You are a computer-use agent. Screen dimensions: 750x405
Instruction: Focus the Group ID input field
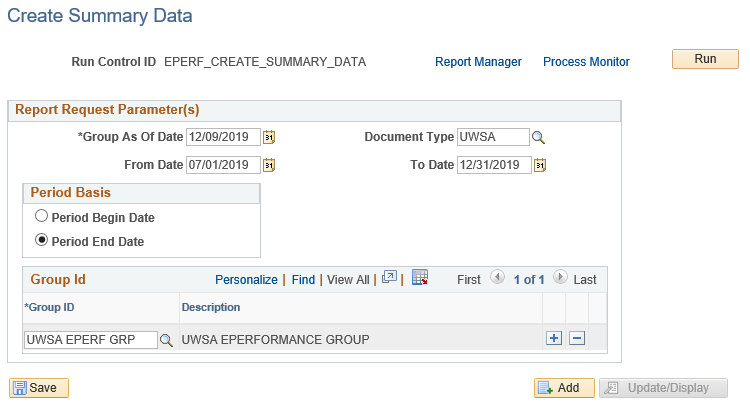[91, 340]
